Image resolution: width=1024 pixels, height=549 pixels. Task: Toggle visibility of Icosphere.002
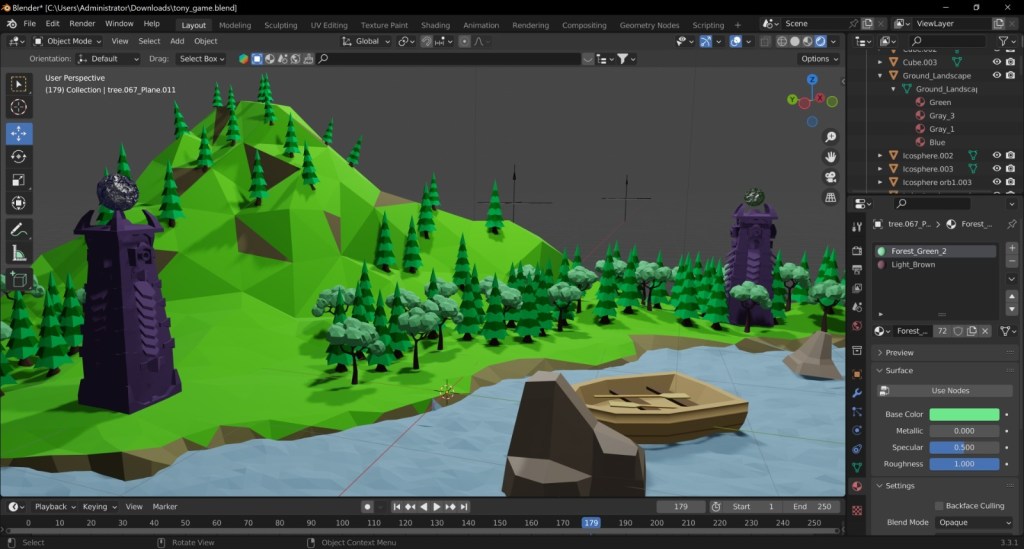[996, 155]
